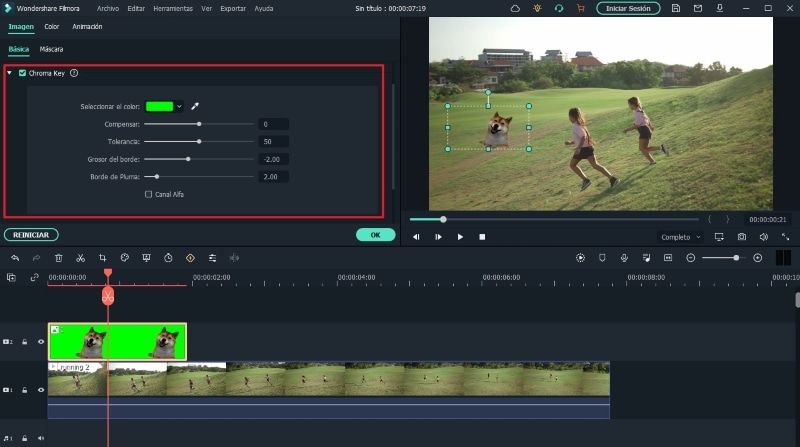The height and width of the screenshot is (447, 800).
Task: Open the color selection dropdown arrow
Action: [x=179, y=106]
